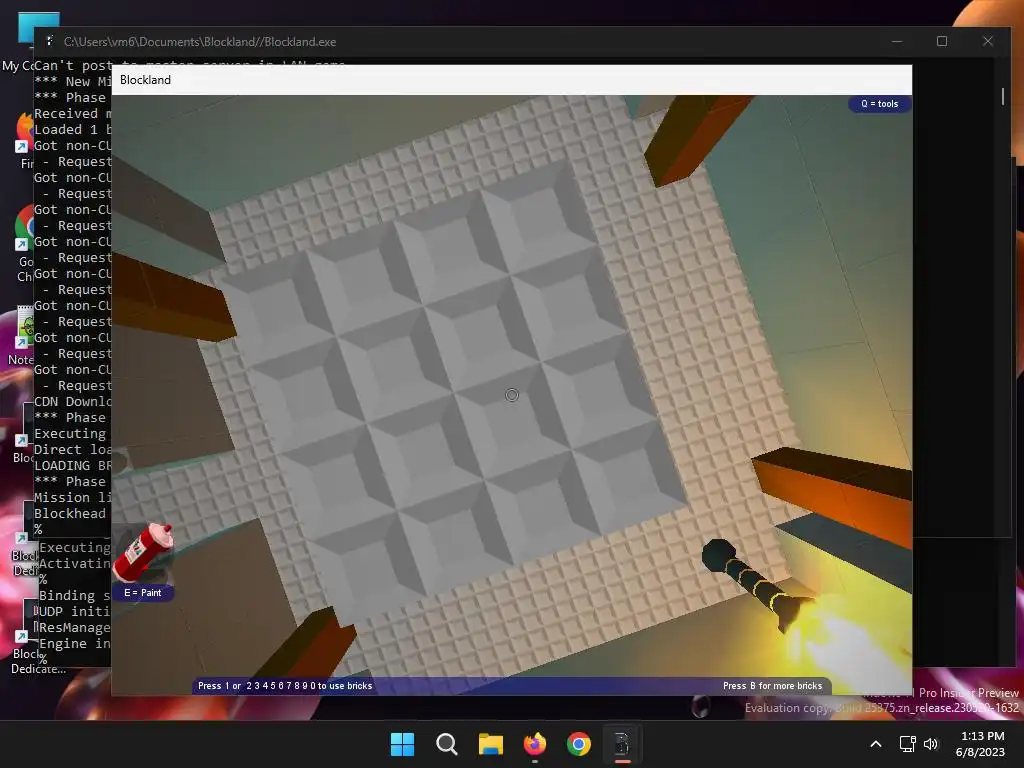Click the console window scrollbar thumb

[x=1002, y=96]
